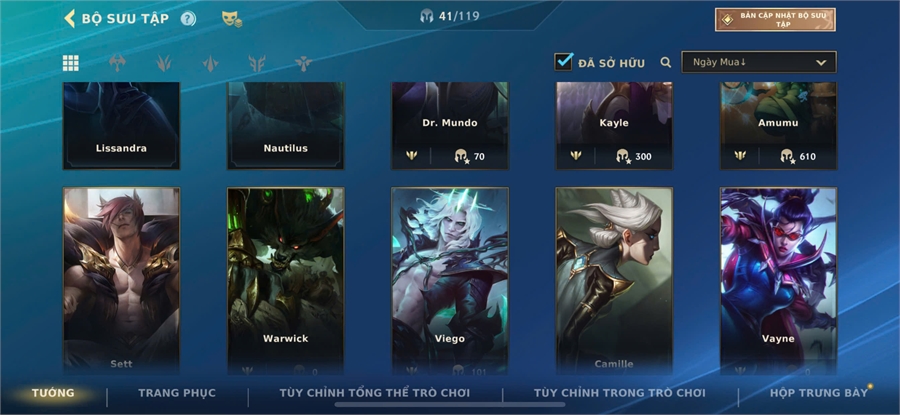The width and height of the screenshot is (900, 415).
Task: Expand the Ngày Mua sort dropdown
Action: pyautogui.click(x=759, y=62)
